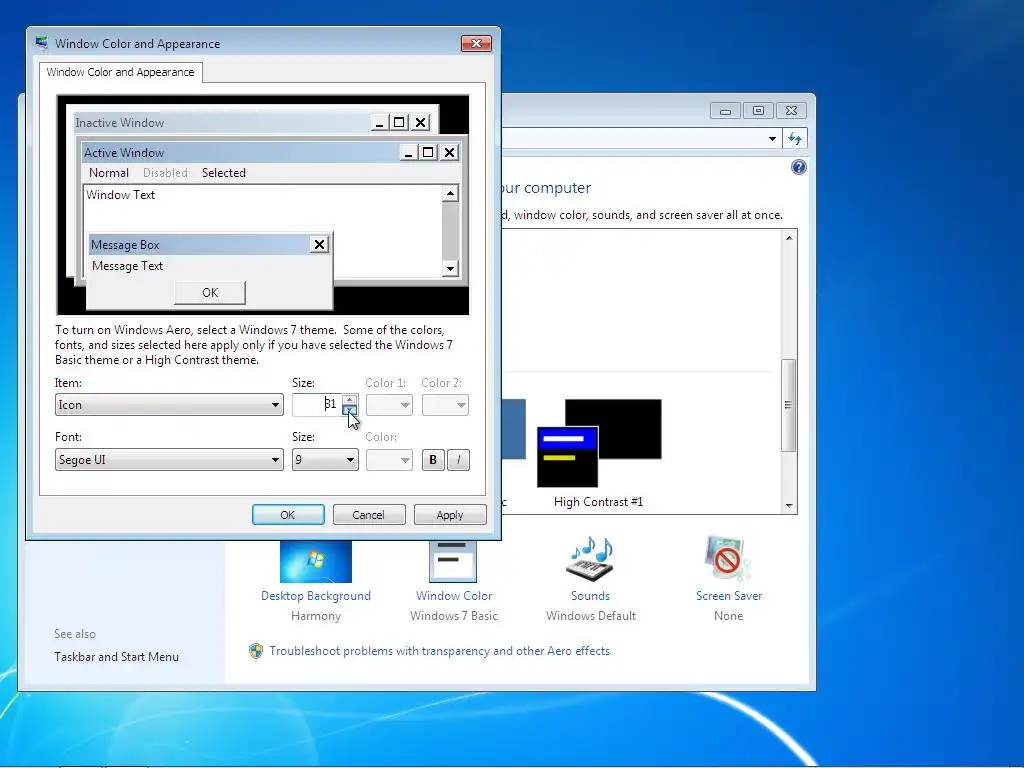Click theme list scrollbar down arrow
The width and height of the screenshot is (1024, 768).
tap(789, 505)
